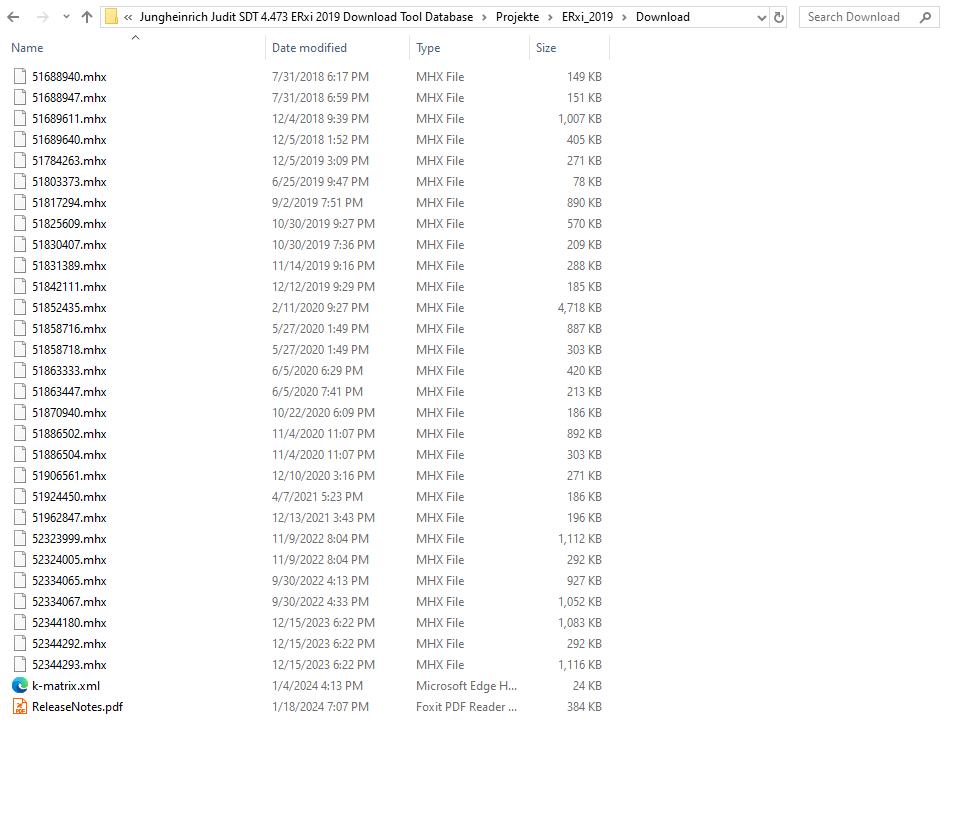Go back with the left arrow button
This screenshot has width=953, height=834.
(x=13, y=17)
